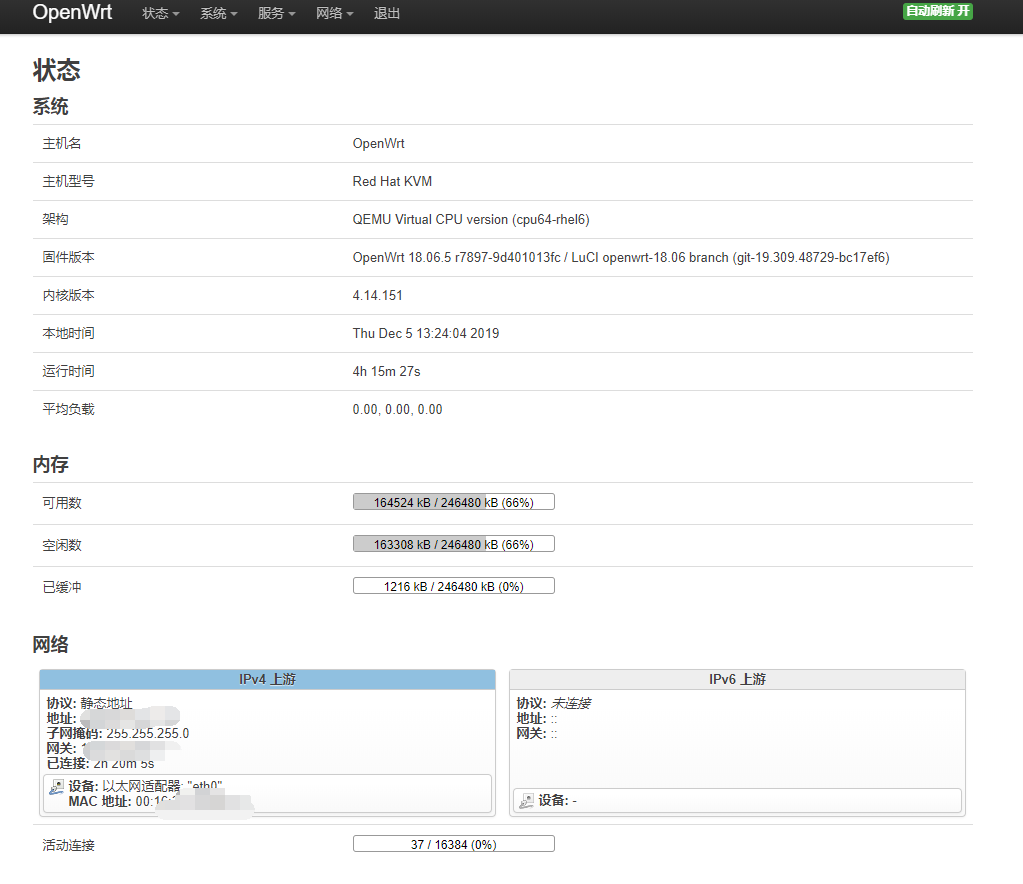
Task: Click the Red Hat KVM model text
Action: [x=392, y=181]
